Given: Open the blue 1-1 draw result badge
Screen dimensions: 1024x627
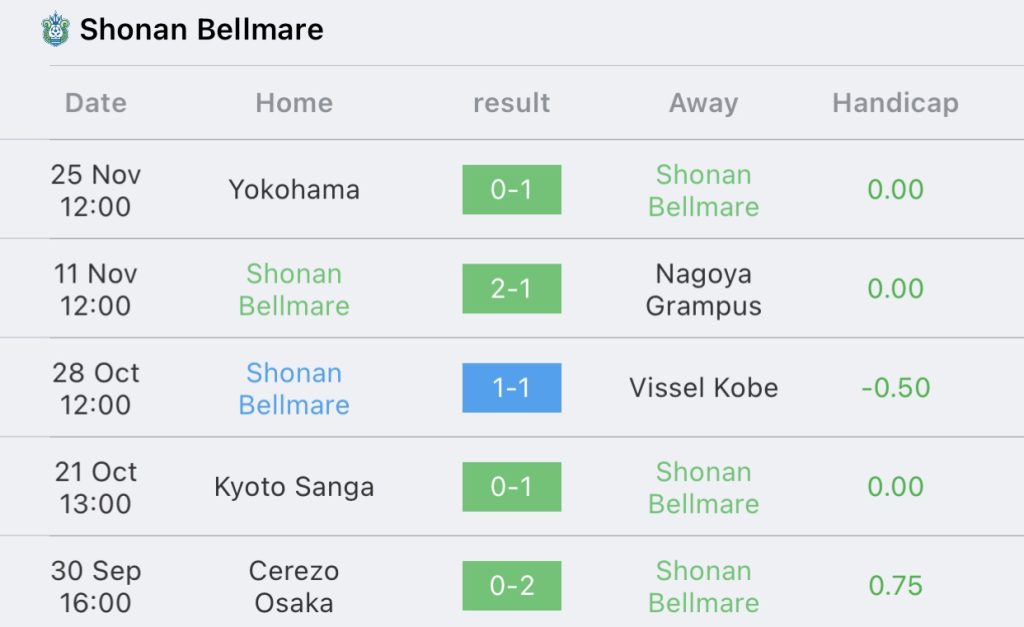Looking at the screenshot, I should coord(511,387).
